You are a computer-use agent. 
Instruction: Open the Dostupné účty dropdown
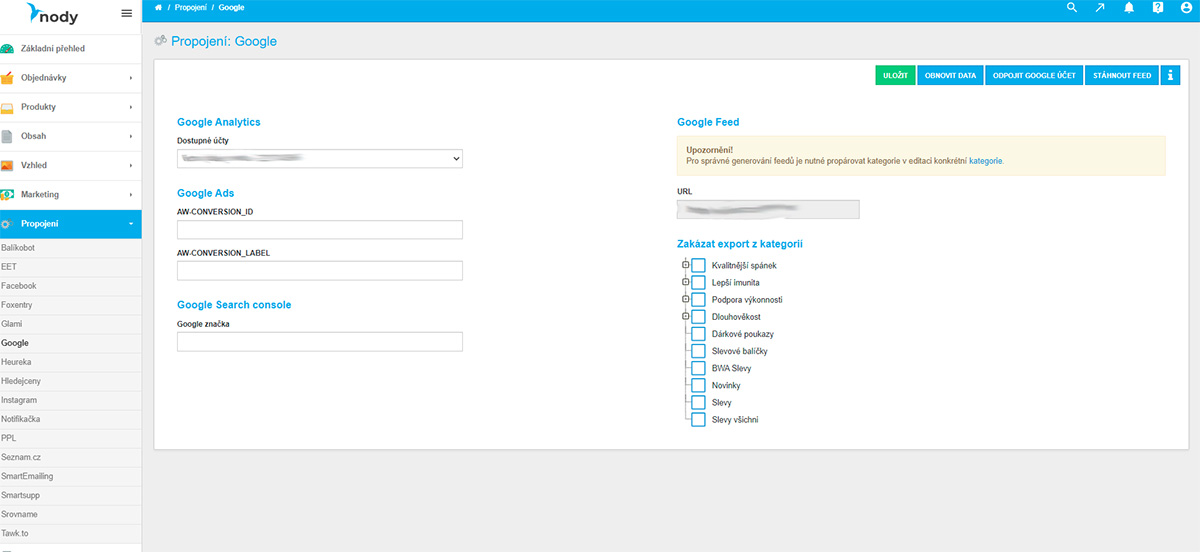click(319, 158)
